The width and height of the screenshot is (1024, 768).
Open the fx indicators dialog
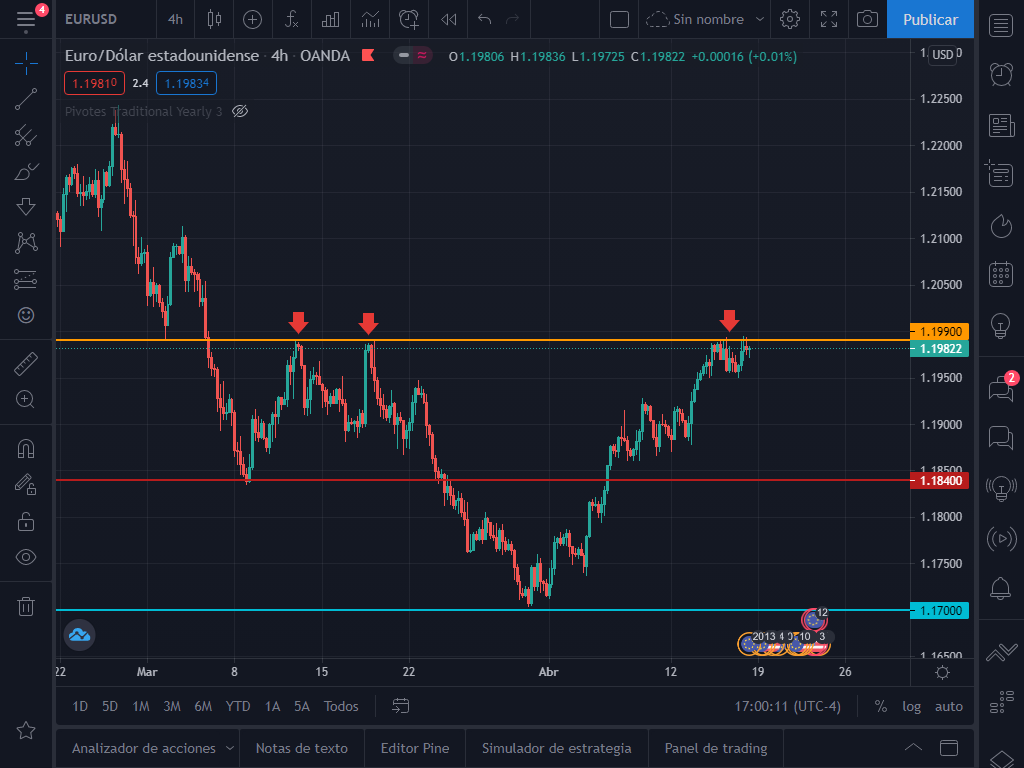291,20
